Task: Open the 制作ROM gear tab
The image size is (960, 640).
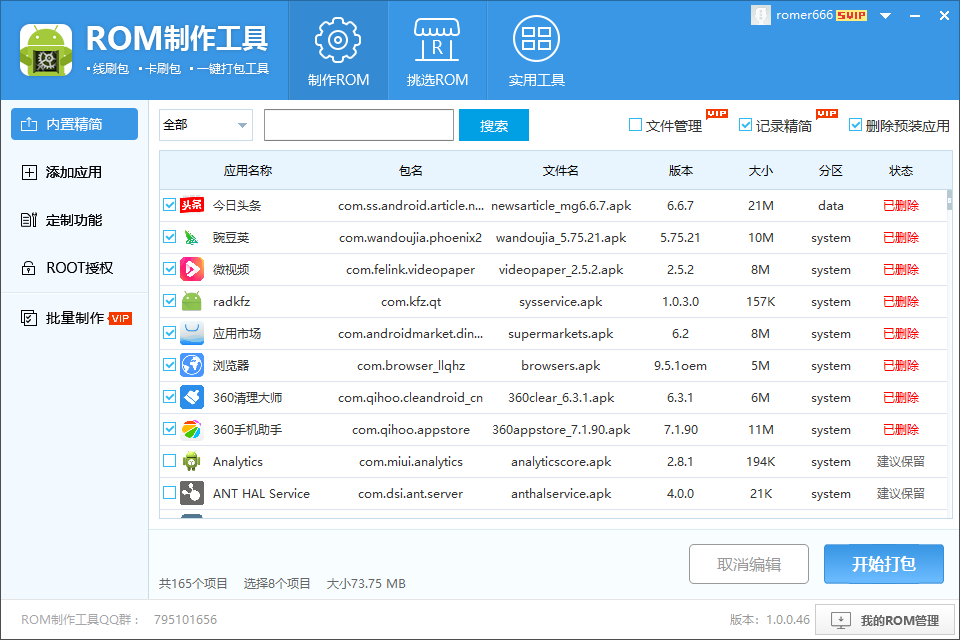Action: pyautogui.click(x=338, y=50)
